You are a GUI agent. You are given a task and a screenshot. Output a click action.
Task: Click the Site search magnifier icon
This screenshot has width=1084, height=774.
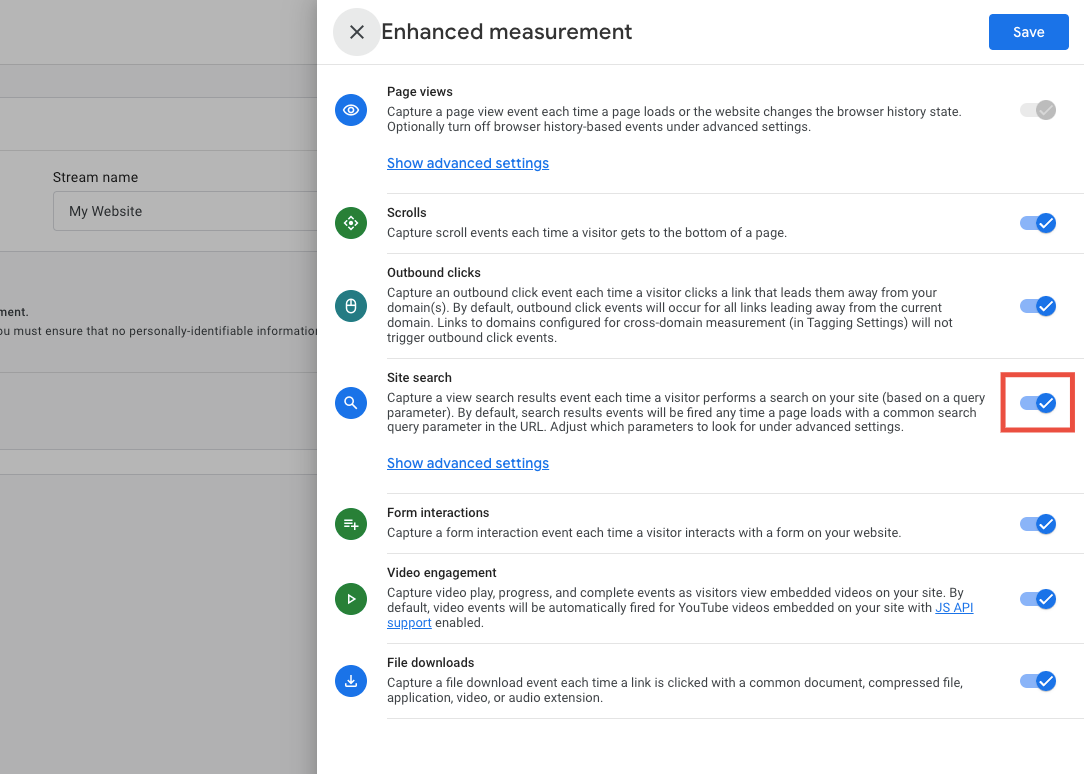[351, 403]
